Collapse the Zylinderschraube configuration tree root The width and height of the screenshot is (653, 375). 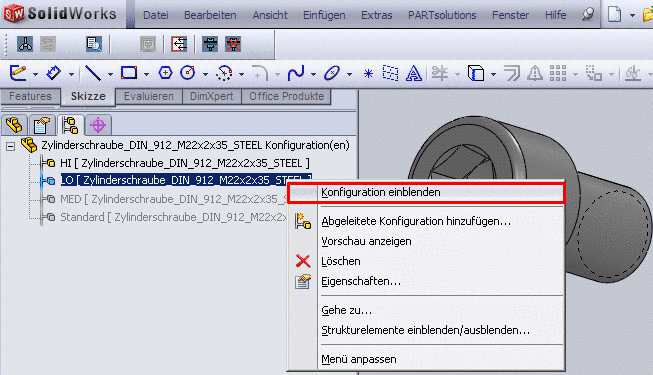[10, 146]
